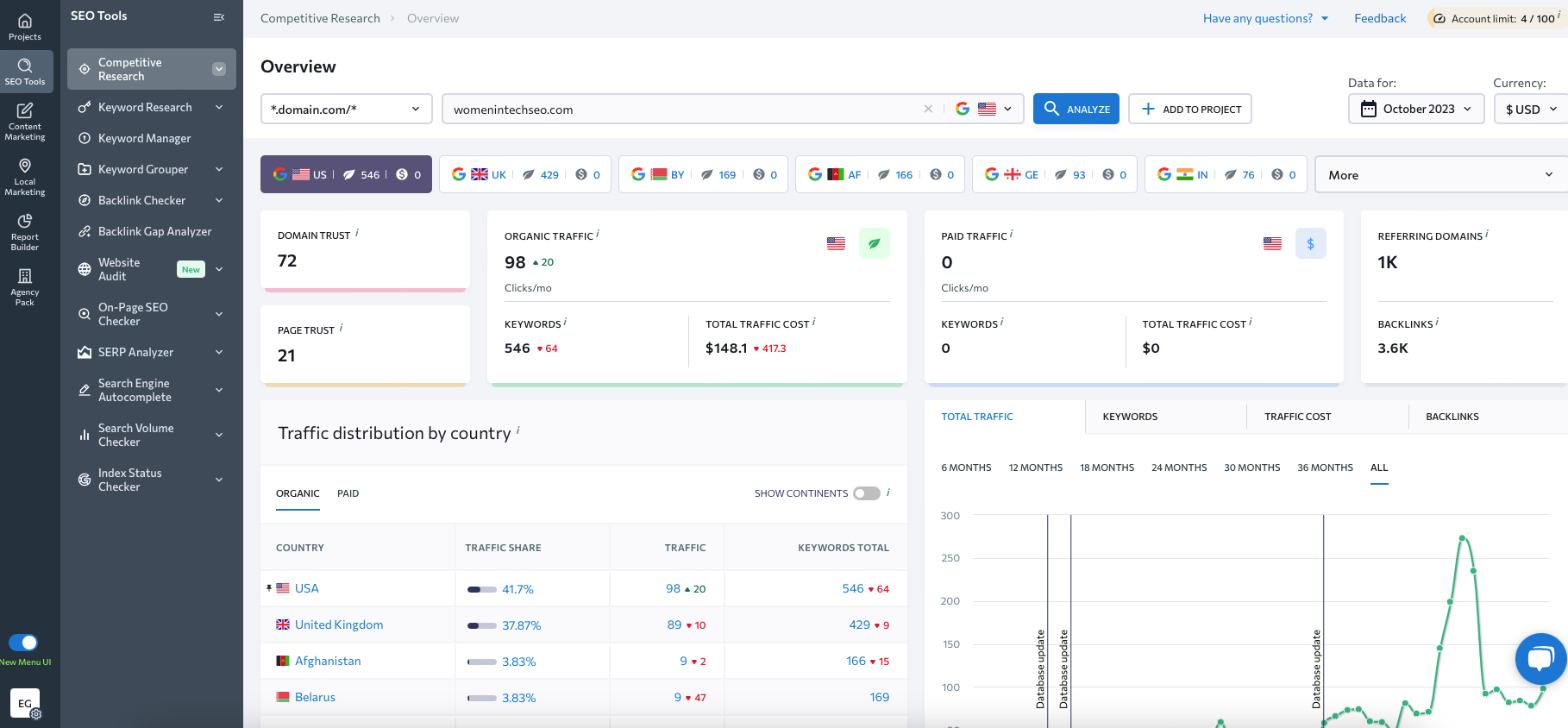Click the Organic Traffic info icon
This screenshot has height=728, width=1568.
598,233
